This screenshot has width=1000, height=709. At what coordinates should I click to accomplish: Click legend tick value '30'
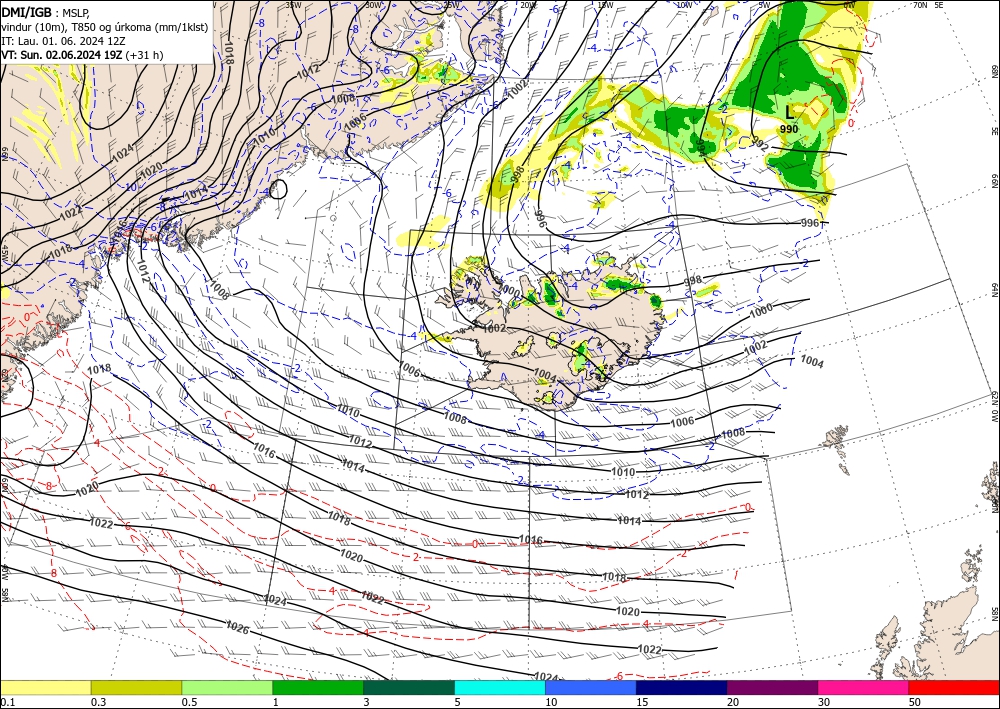point(825,702)
